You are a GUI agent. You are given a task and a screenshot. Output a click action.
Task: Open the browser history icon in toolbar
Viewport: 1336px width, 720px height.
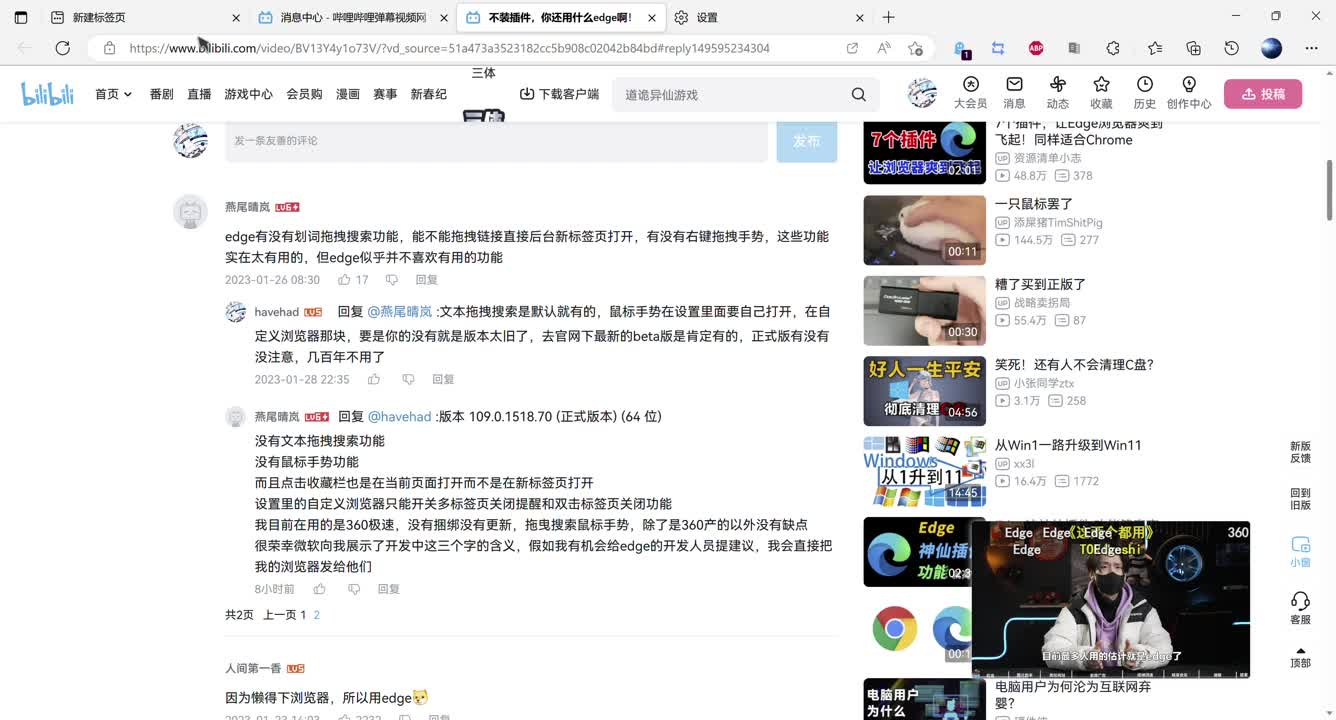click(1232, 48)
